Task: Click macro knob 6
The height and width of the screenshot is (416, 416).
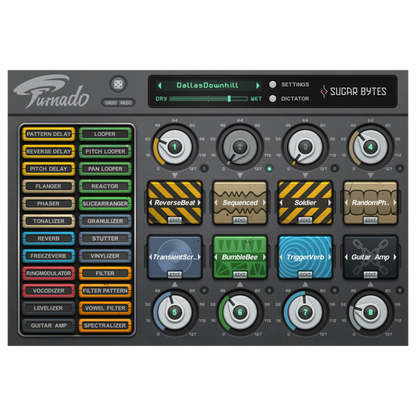Action: tap(240, 312)
